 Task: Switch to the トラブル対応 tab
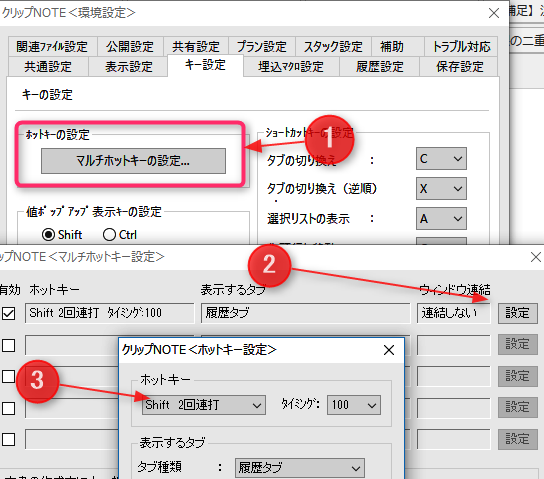click(461, 46)
